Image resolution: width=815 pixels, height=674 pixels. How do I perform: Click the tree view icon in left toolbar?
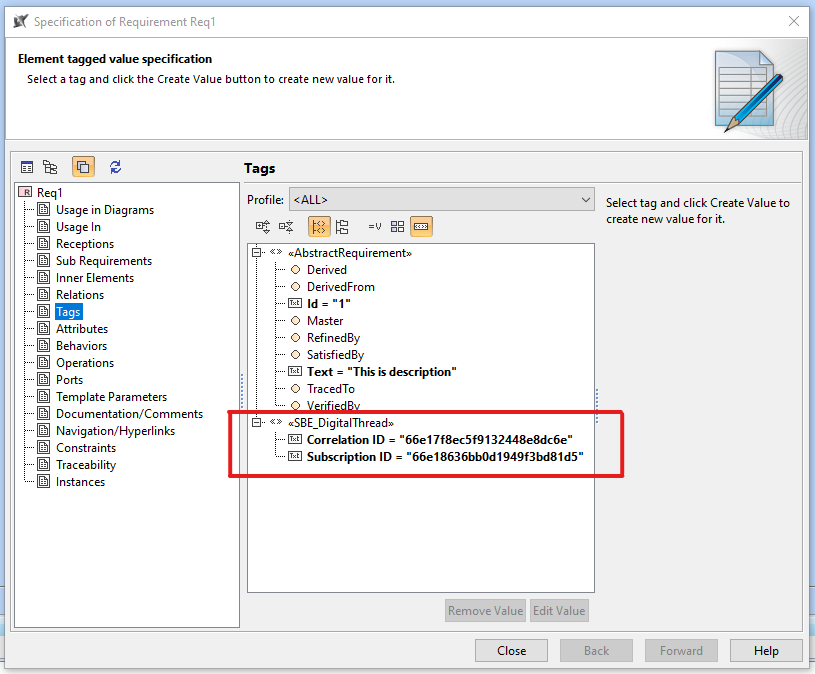pos(50,167)
